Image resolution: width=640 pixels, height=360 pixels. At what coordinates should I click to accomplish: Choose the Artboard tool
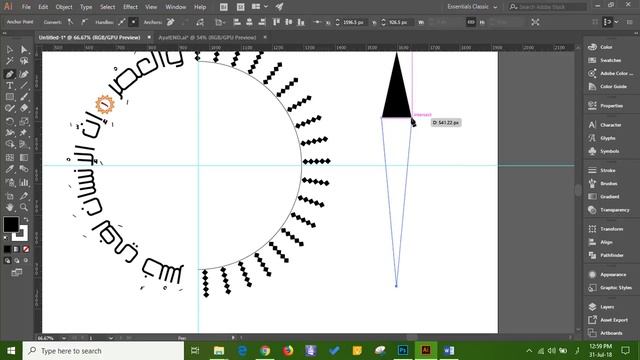click(9, 196)
